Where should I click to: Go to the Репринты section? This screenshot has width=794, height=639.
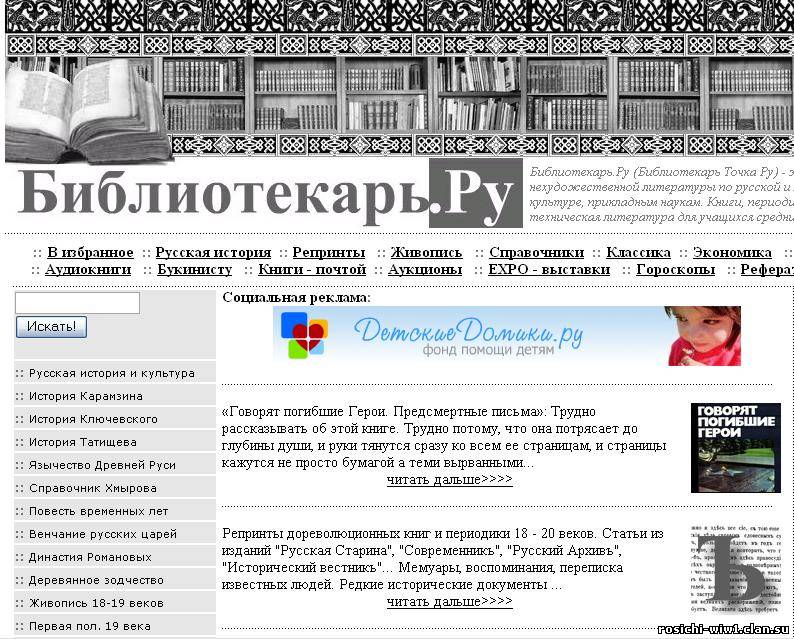[329, 252]
